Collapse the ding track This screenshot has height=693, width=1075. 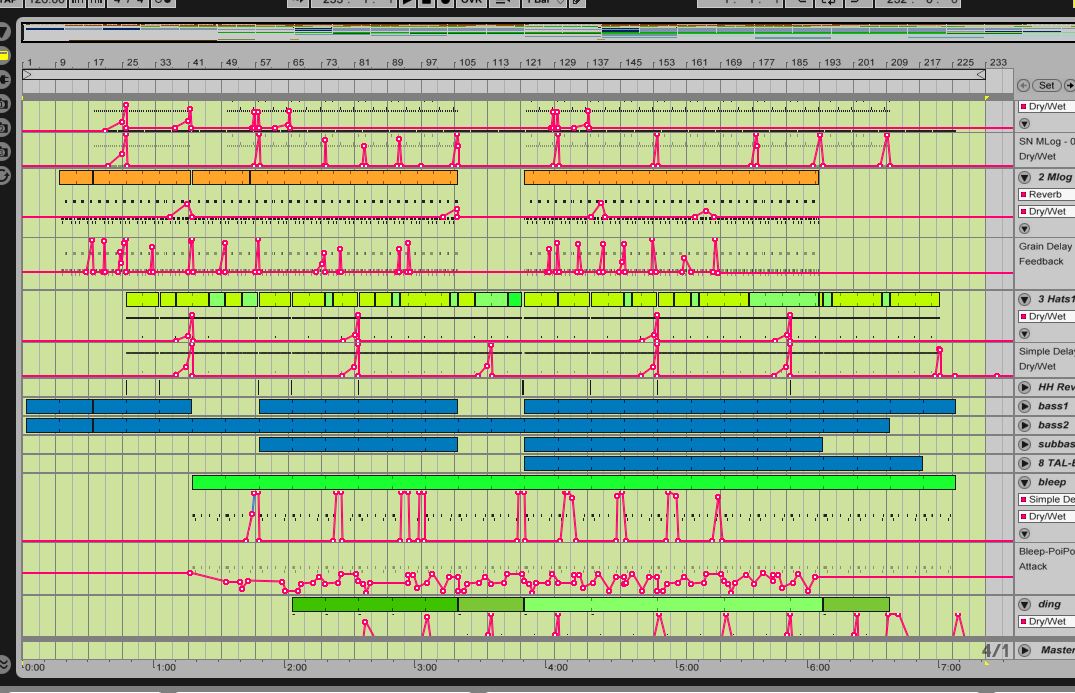[1024, 604]
